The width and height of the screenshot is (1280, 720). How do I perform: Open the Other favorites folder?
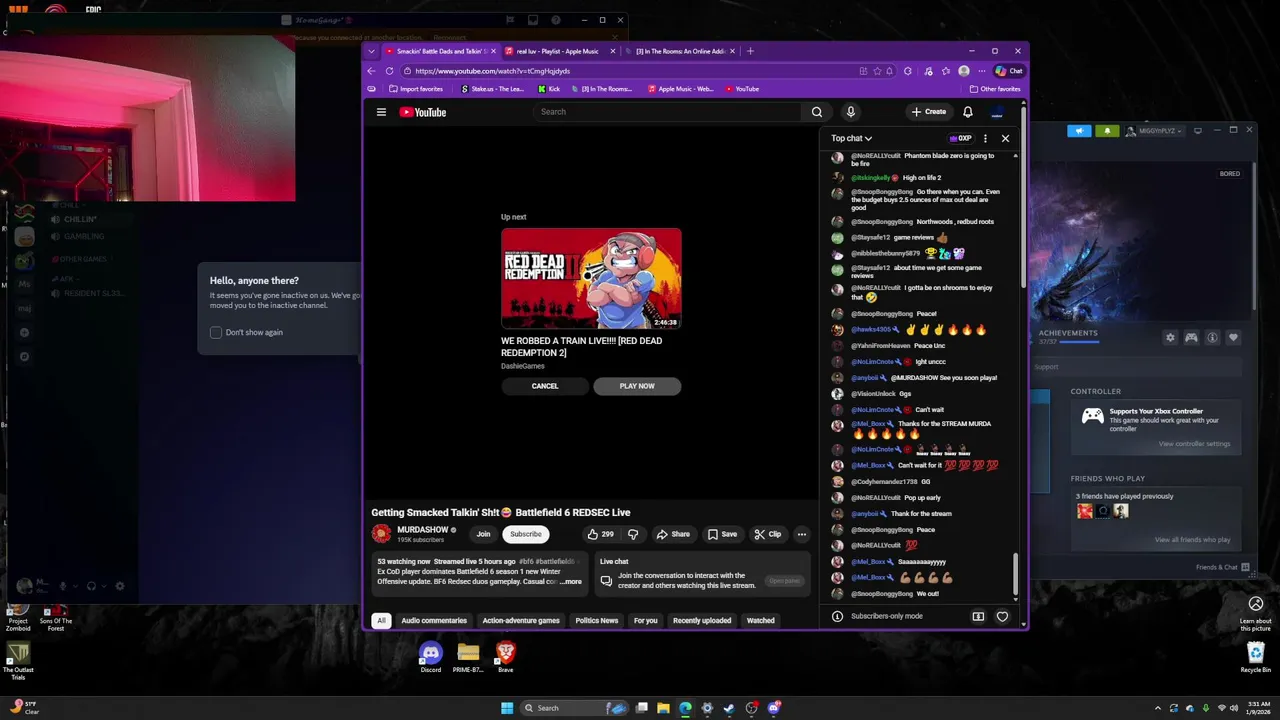click(x=994, y=89)
